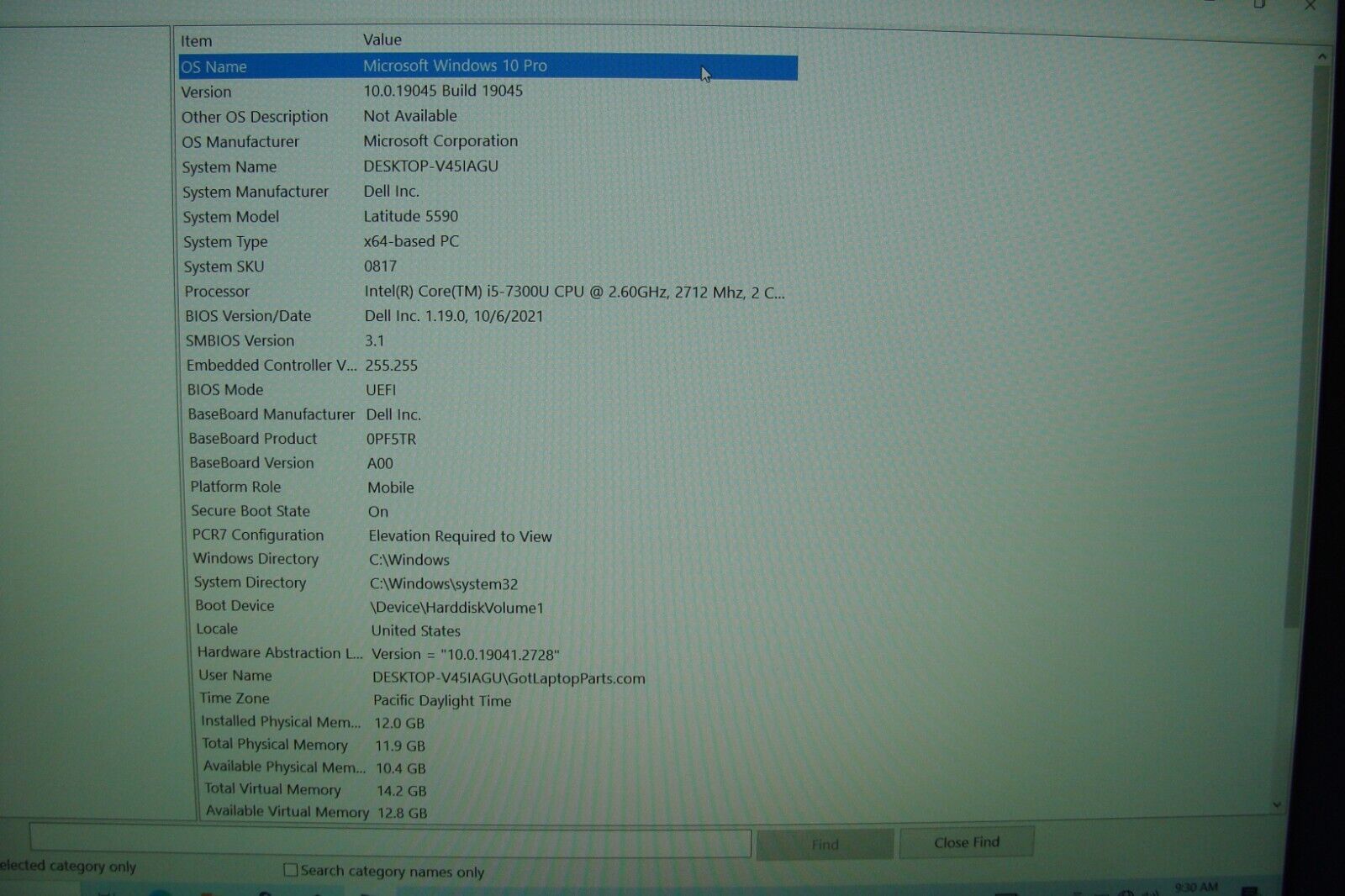Click the taskbar clock showing 9:30 AM
This screenshot has height=896, width=1345.
pos(1195,888)
